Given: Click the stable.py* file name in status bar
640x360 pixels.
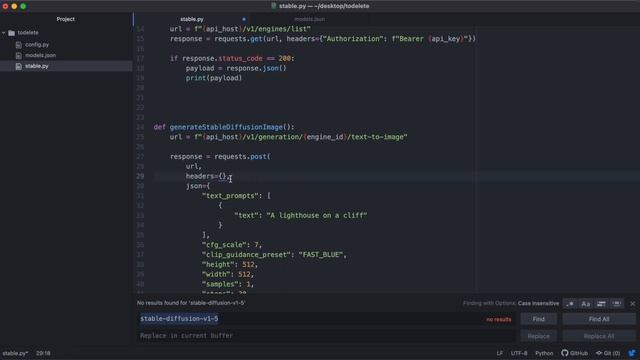Looking at the screenshot, I should point(15,353).
